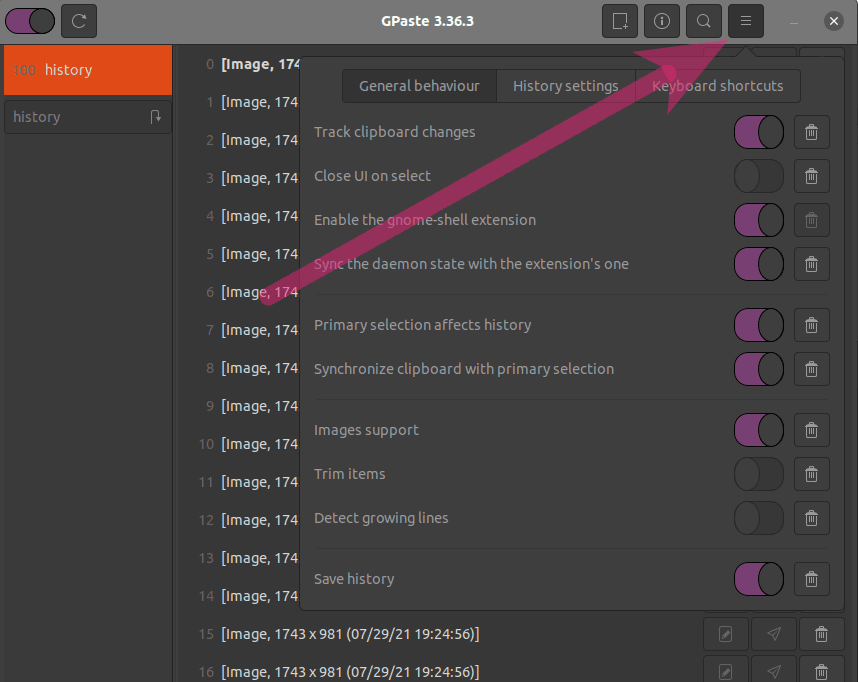Enable Detect growing lines switch
This screenshot has width=858, height=682.
pos(758,518)
